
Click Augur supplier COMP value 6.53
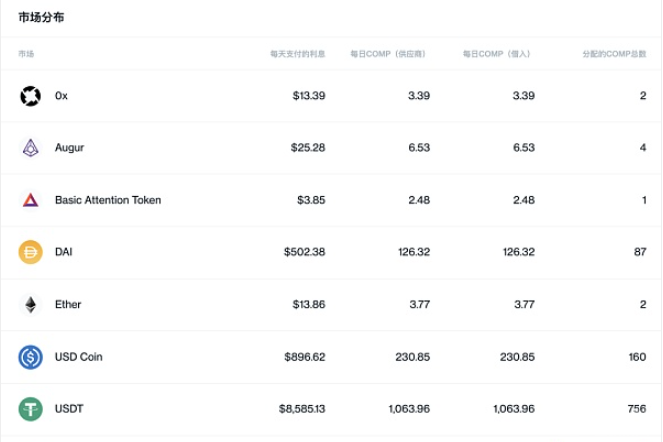coord(419,148)
